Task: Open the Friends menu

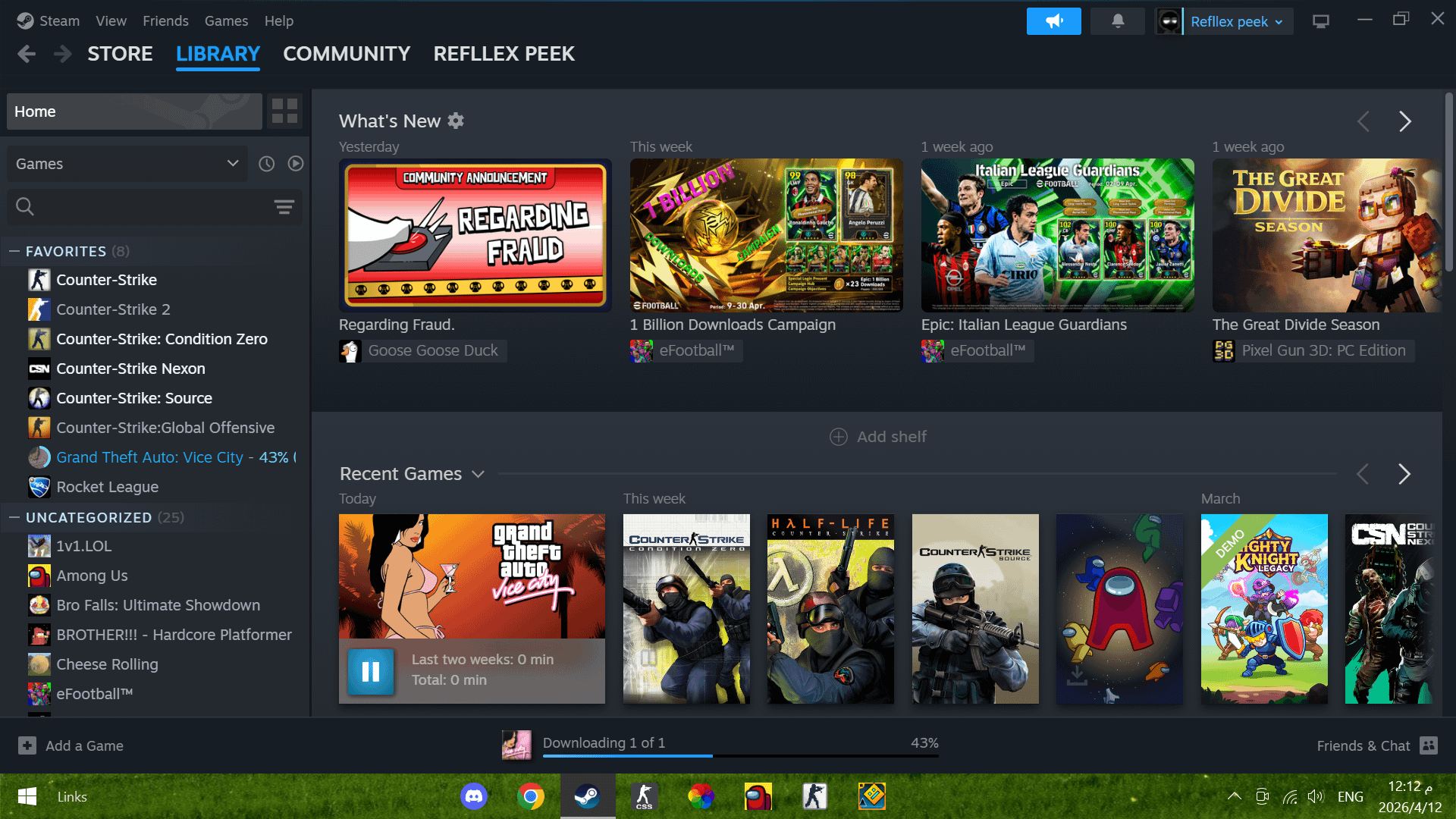Action: [165, 21]
